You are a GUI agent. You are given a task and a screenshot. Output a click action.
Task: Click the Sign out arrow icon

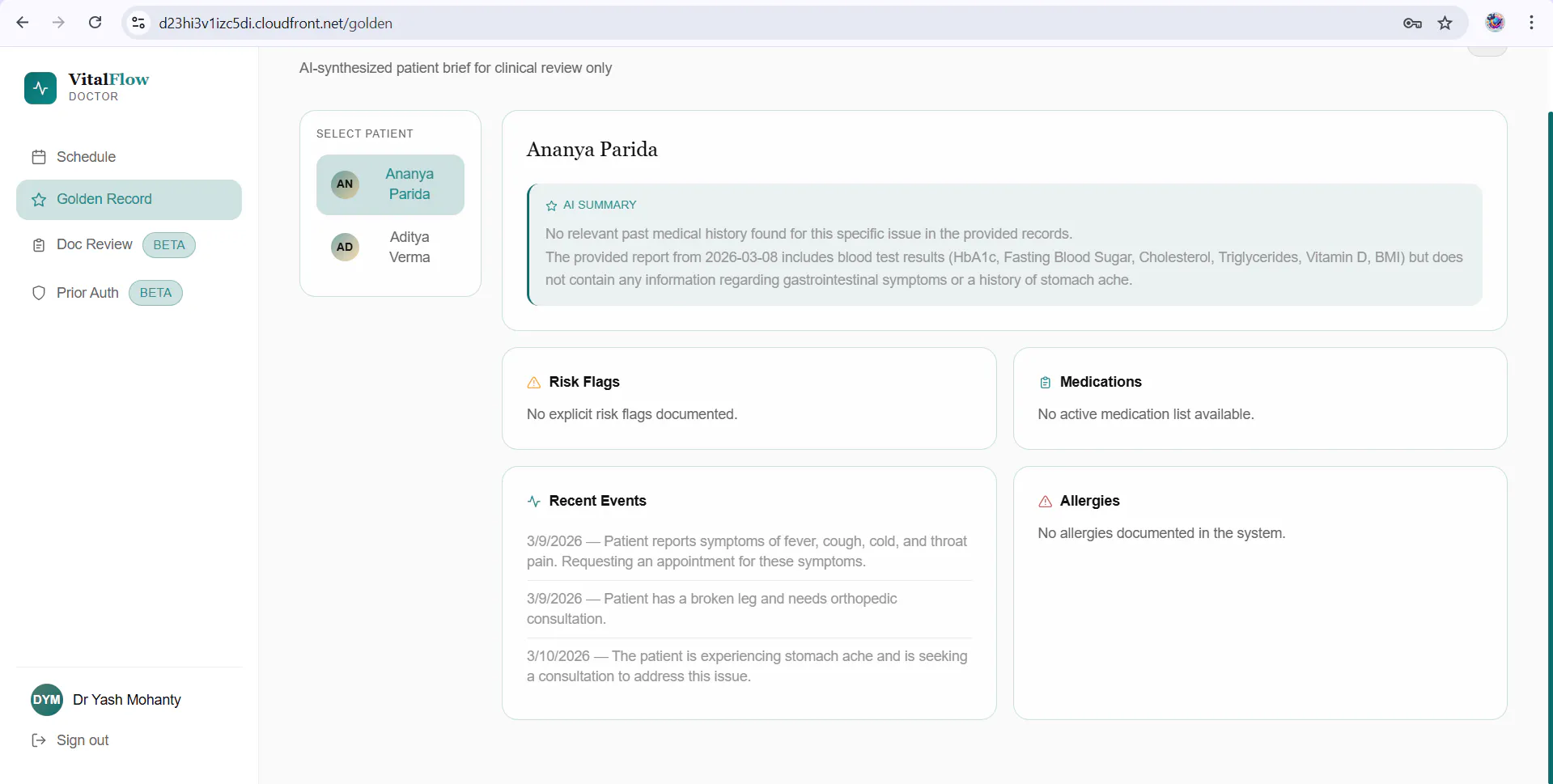click(39, 740)
